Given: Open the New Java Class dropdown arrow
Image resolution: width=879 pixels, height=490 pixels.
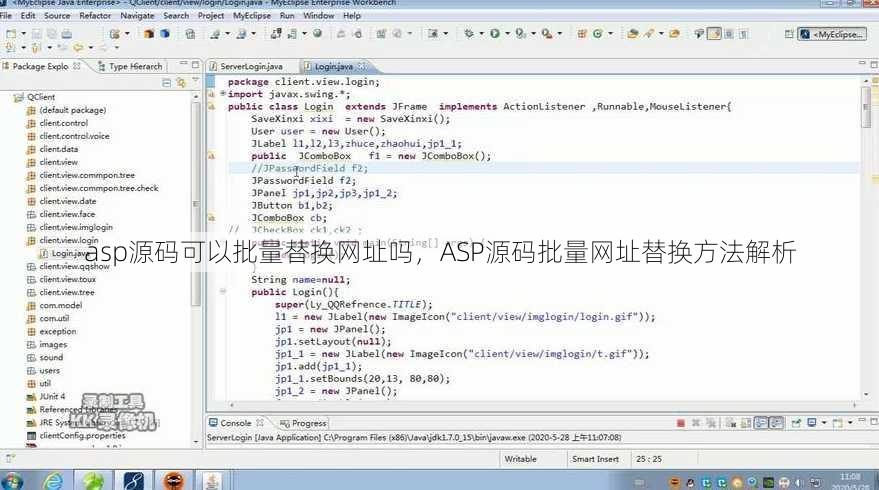Looking at the screenshot, I should [x=610, y=34].
